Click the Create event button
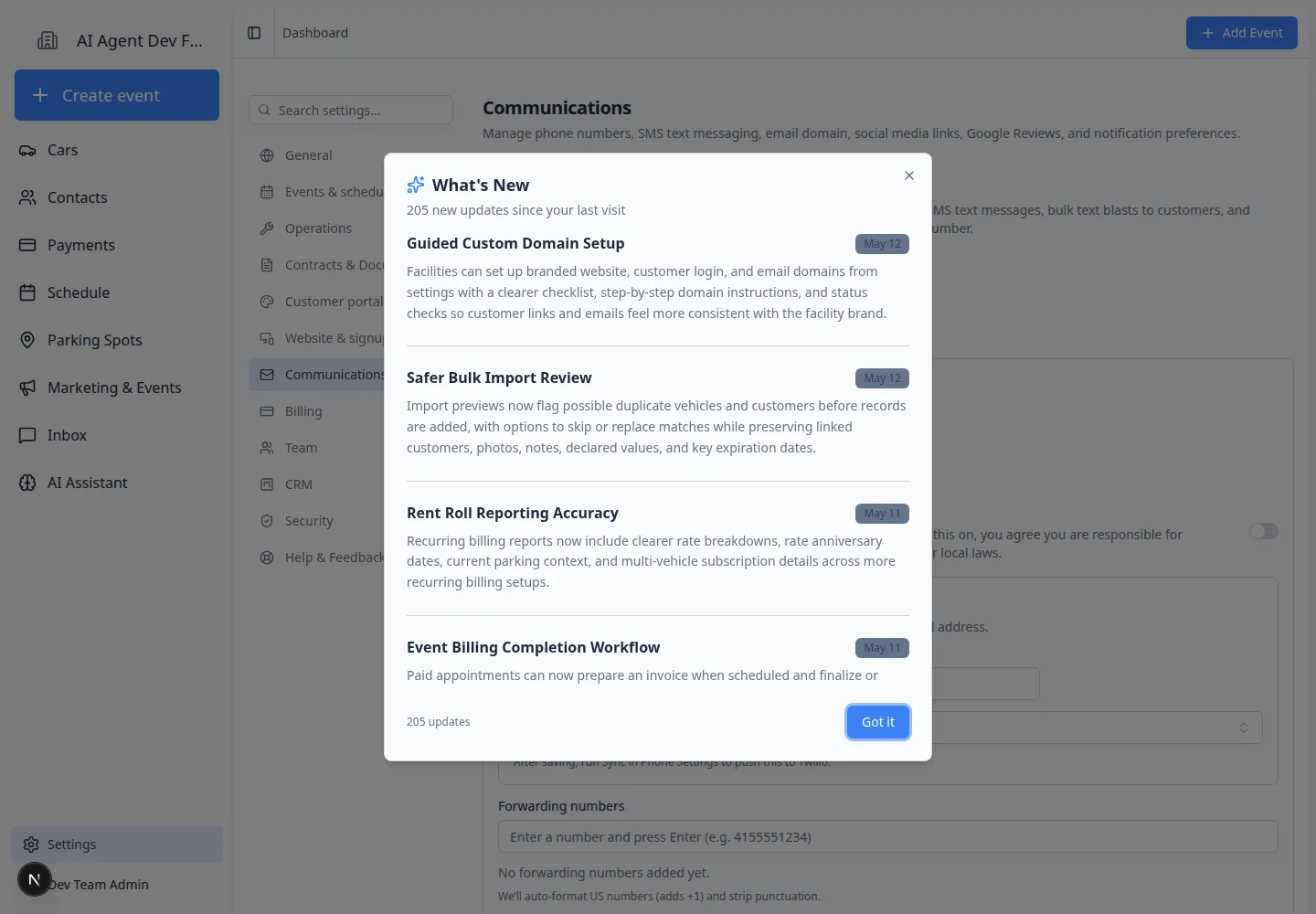1316x914 pixels. point(117,95)
